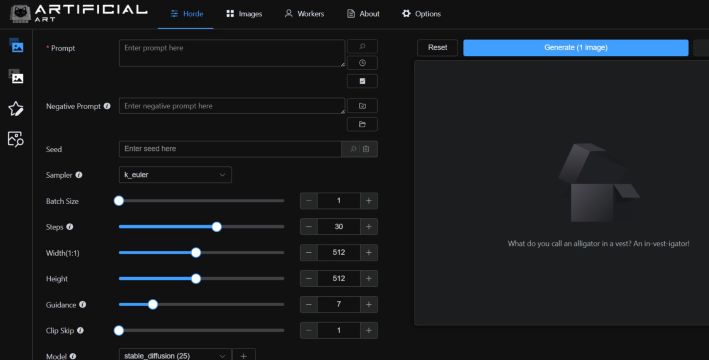Click the Width value field showing 512

[x=339, y=252]
